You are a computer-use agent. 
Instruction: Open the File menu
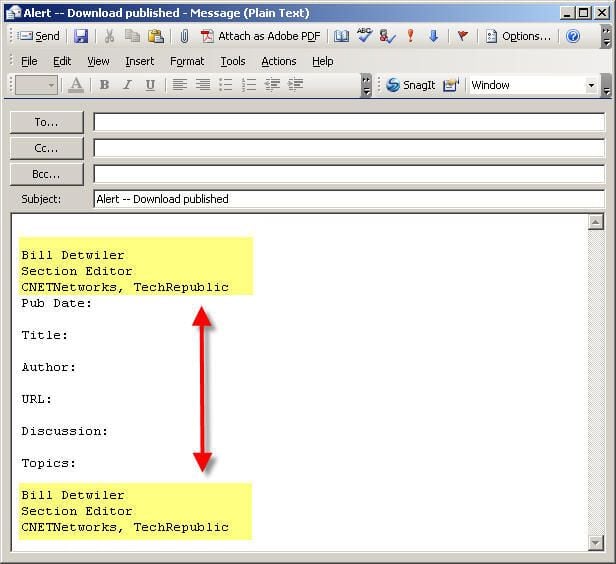pyautogui.click(x=29, y=61)
